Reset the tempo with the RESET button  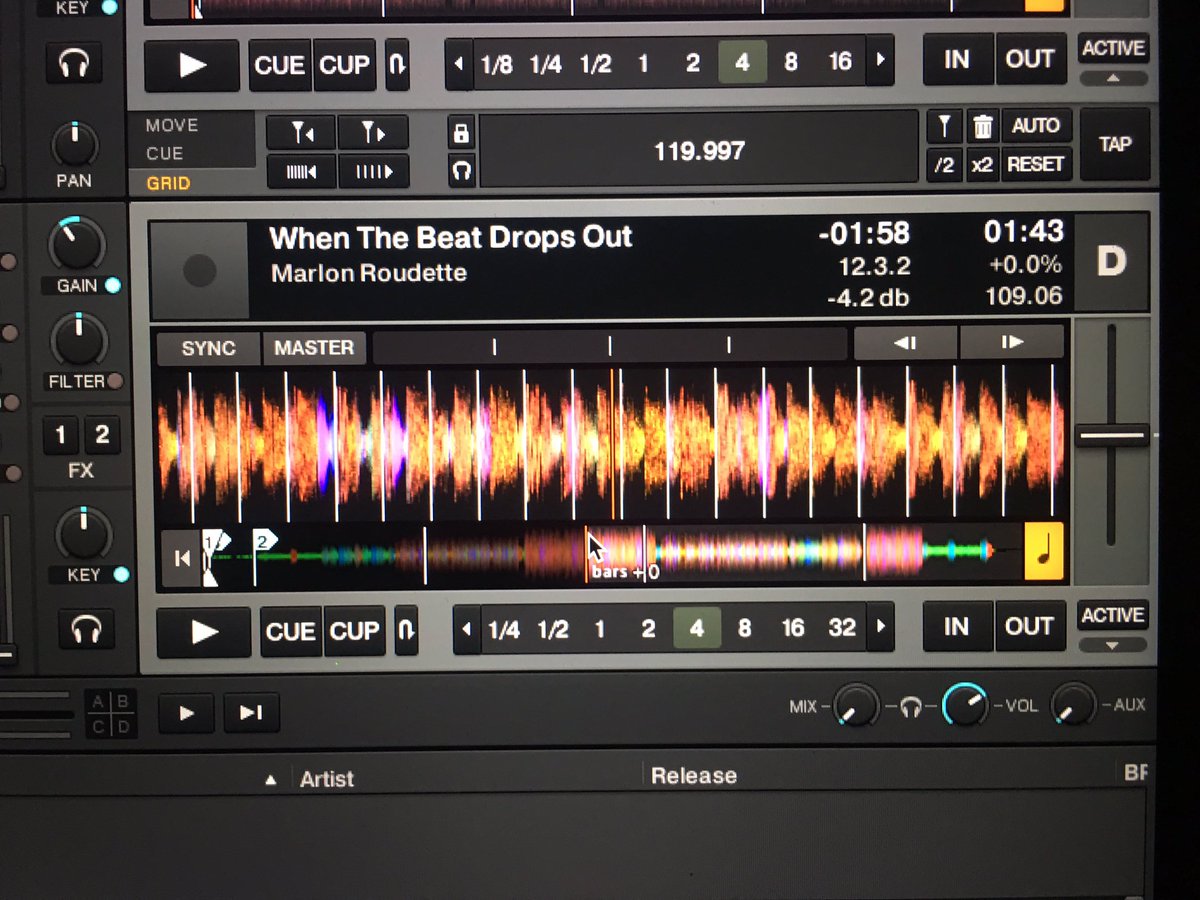[1036, 165]
